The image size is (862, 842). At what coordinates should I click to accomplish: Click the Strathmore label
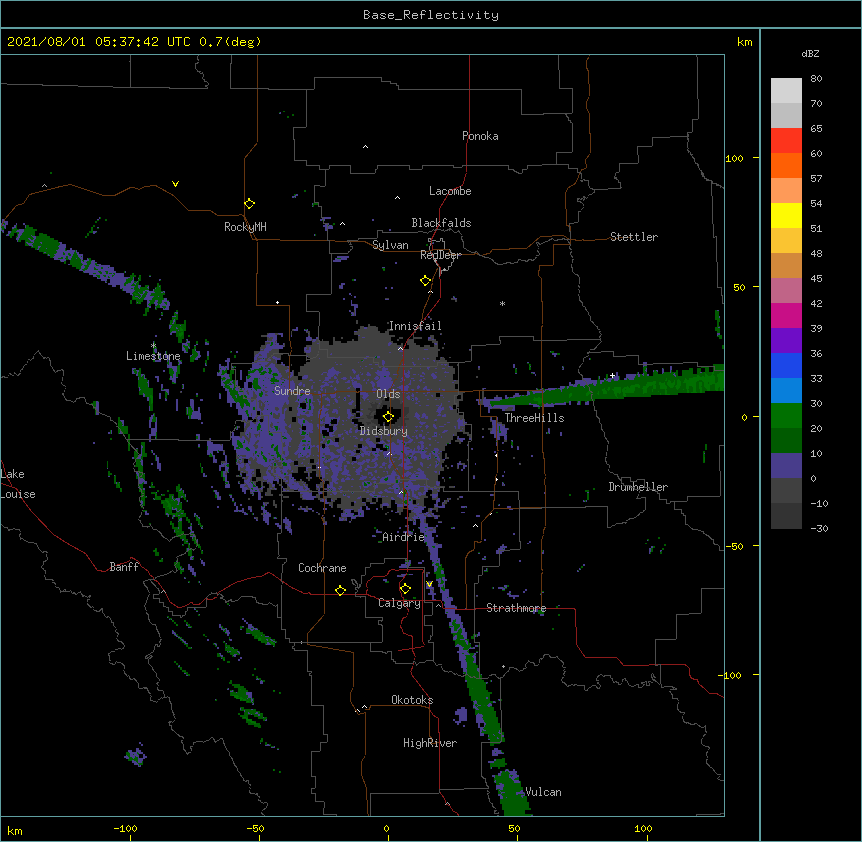coord(516,608)
